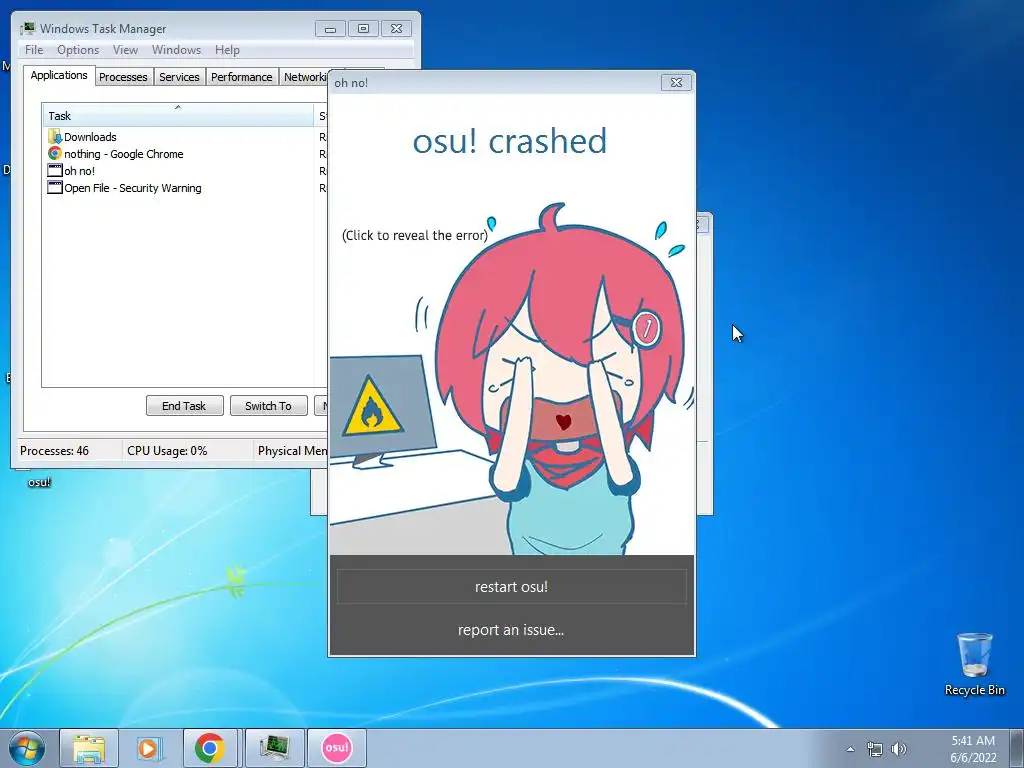Maximize the Windows Task Manager window
Viewport: 1024px width, 768px height.
coord(363,29)
